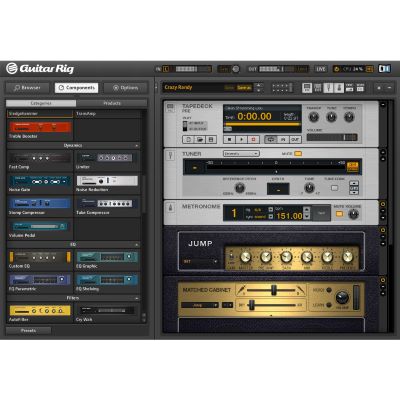400x400 pixels.
Task: Enable the LIVE view button
Action: click(x=321, y=69)
